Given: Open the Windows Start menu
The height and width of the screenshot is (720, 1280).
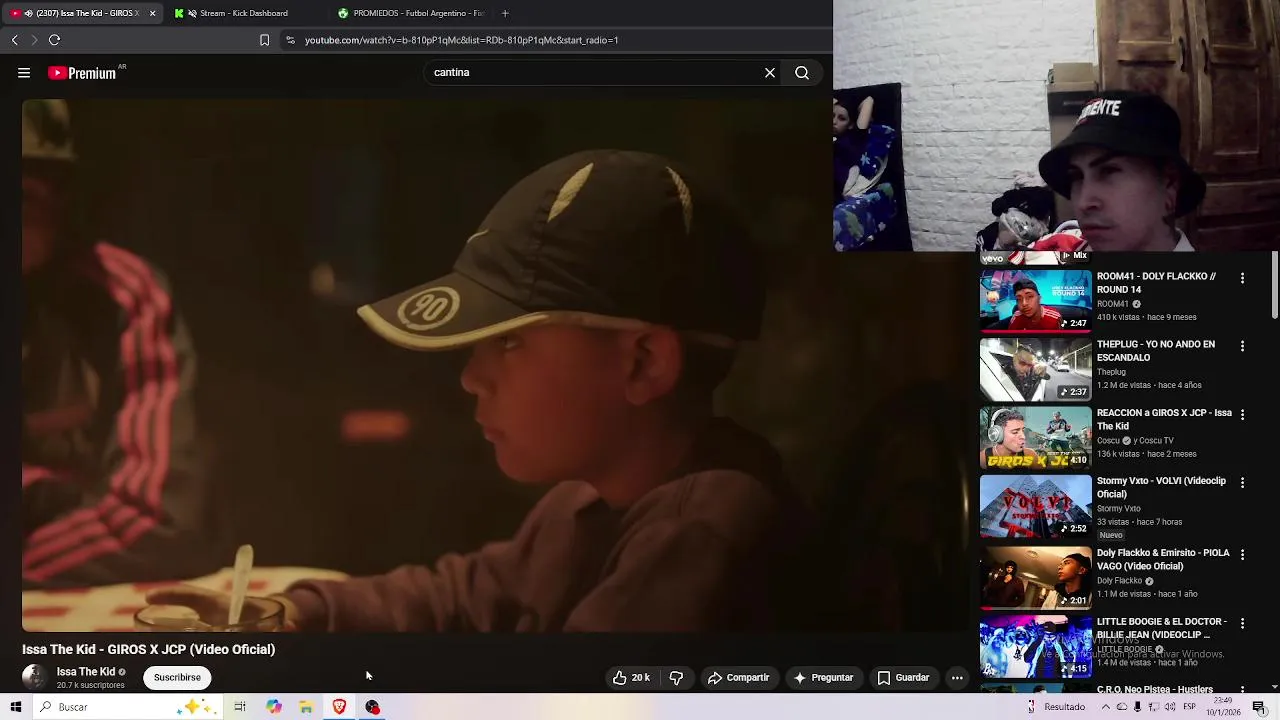Looking at the screenshot, I should 15,707.
